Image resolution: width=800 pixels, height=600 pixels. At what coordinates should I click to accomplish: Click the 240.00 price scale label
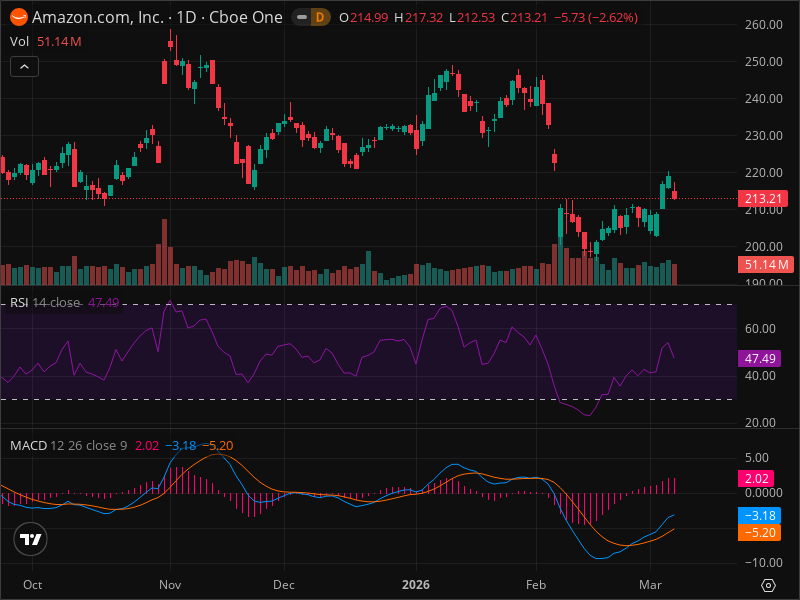(x=764, y=98)
